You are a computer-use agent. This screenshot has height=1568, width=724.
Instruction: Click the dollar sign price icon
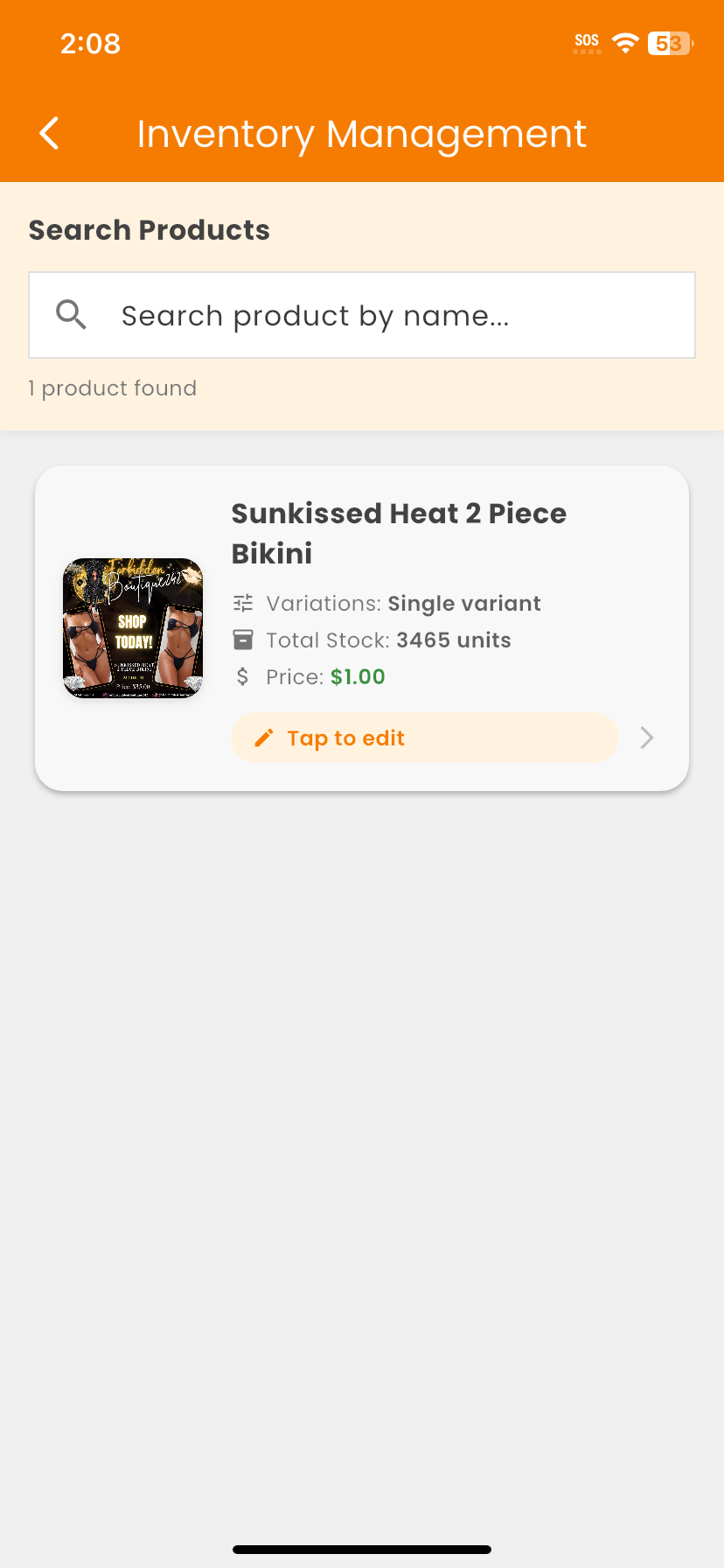click(243, 676)
